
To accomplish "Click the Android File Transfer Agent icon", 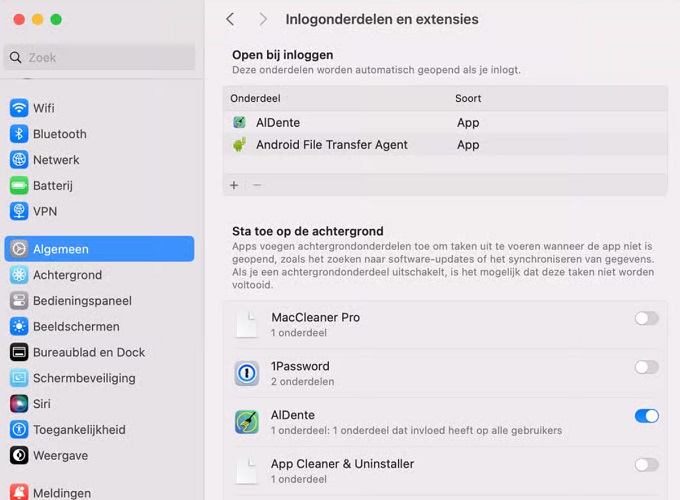I will [x=239, y=144].
